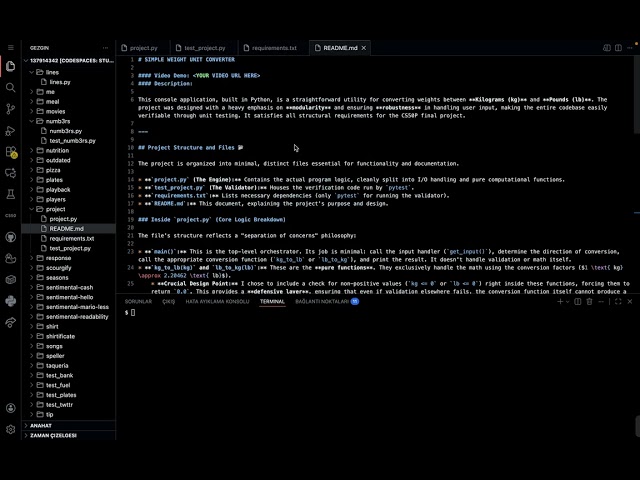This screenshot has width=640, height=480.
Task: Expand the ANAHAT outline section
Action: pos(69,425)
